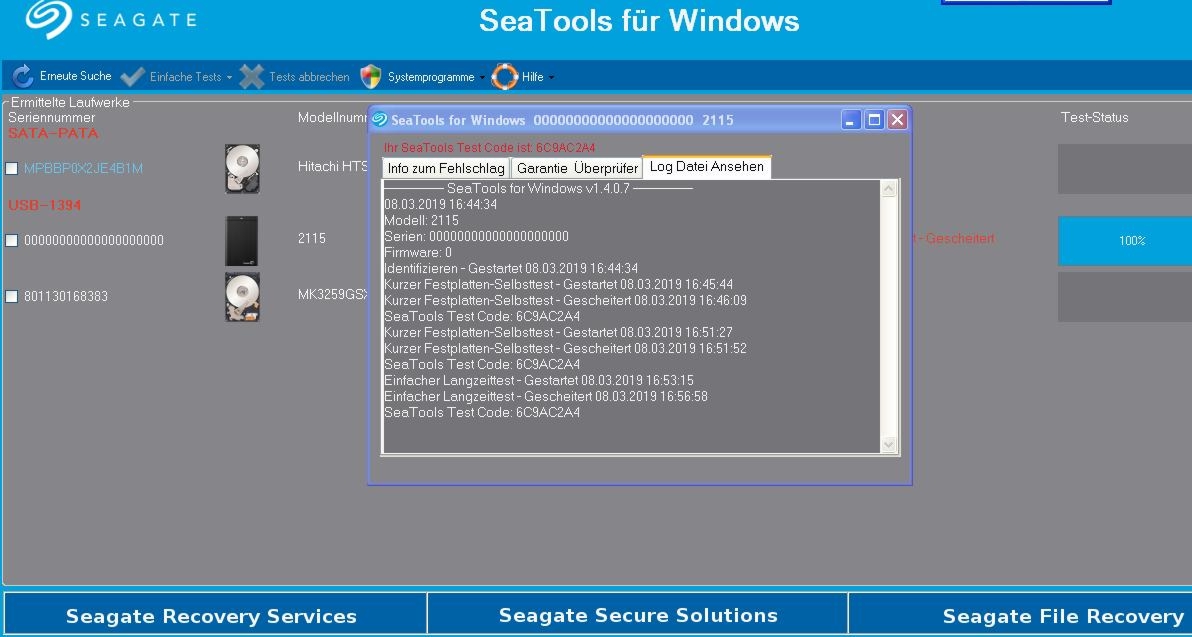Click the 100% test progress bar
This screenshot has height=637, width=1192.
click(x=1125, y=240)
